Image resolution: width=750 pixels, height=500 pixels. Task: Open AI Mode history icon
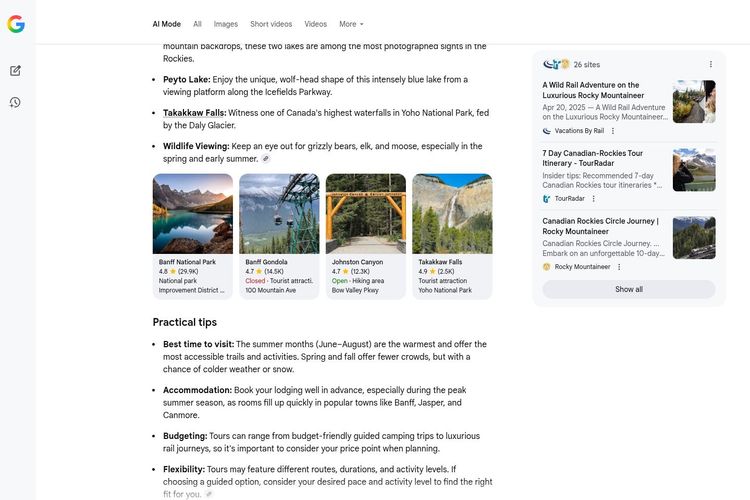15,102
